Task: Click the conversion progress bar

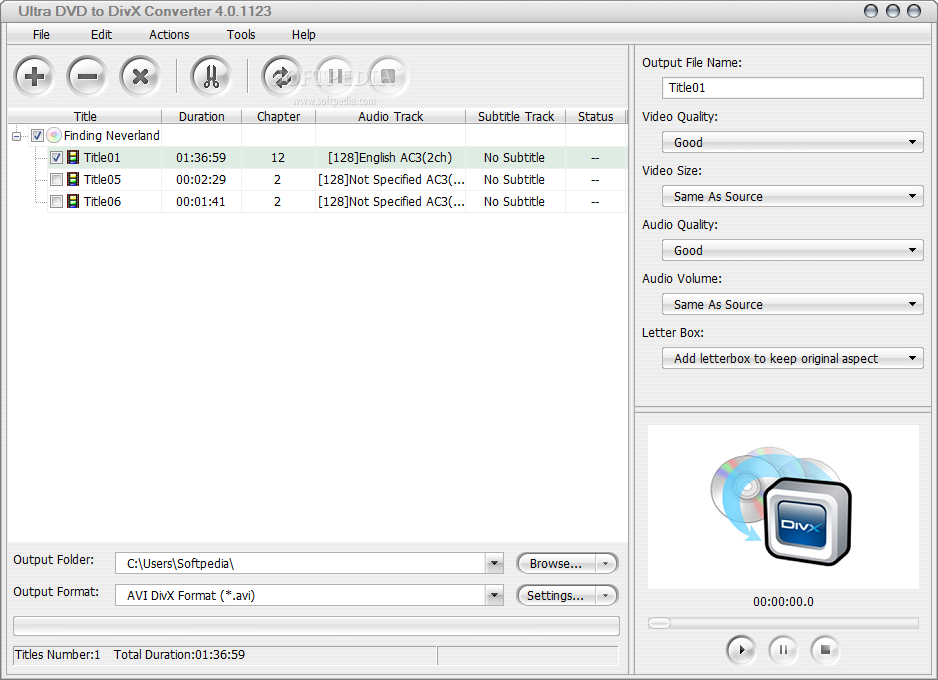Action: (x=316, y=626)
